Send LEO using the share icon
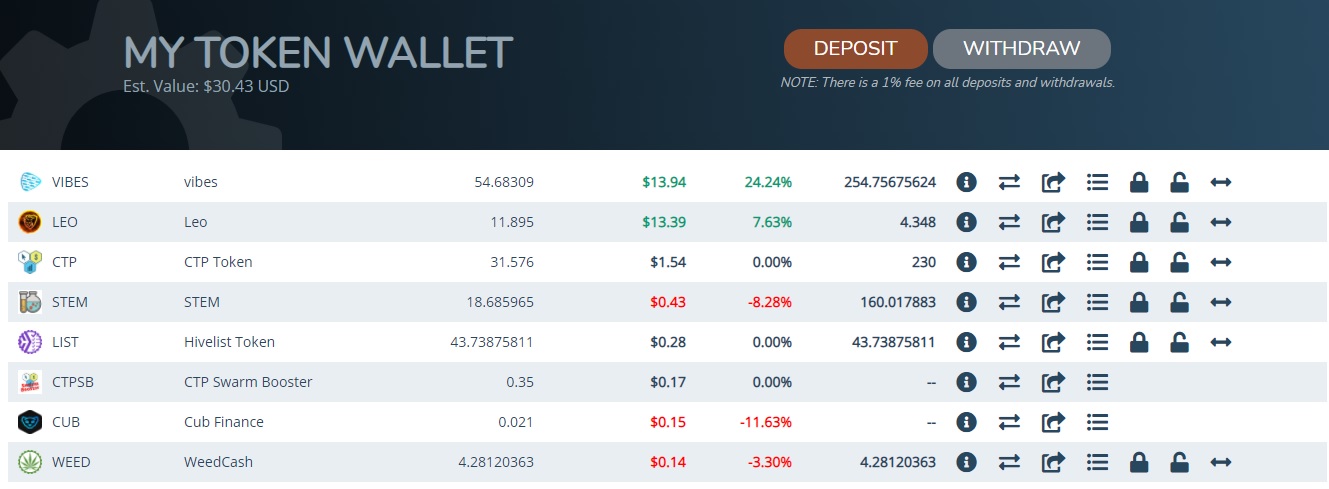The image size is (1329, 489). pyautogui.click(x=1053, y=222)
